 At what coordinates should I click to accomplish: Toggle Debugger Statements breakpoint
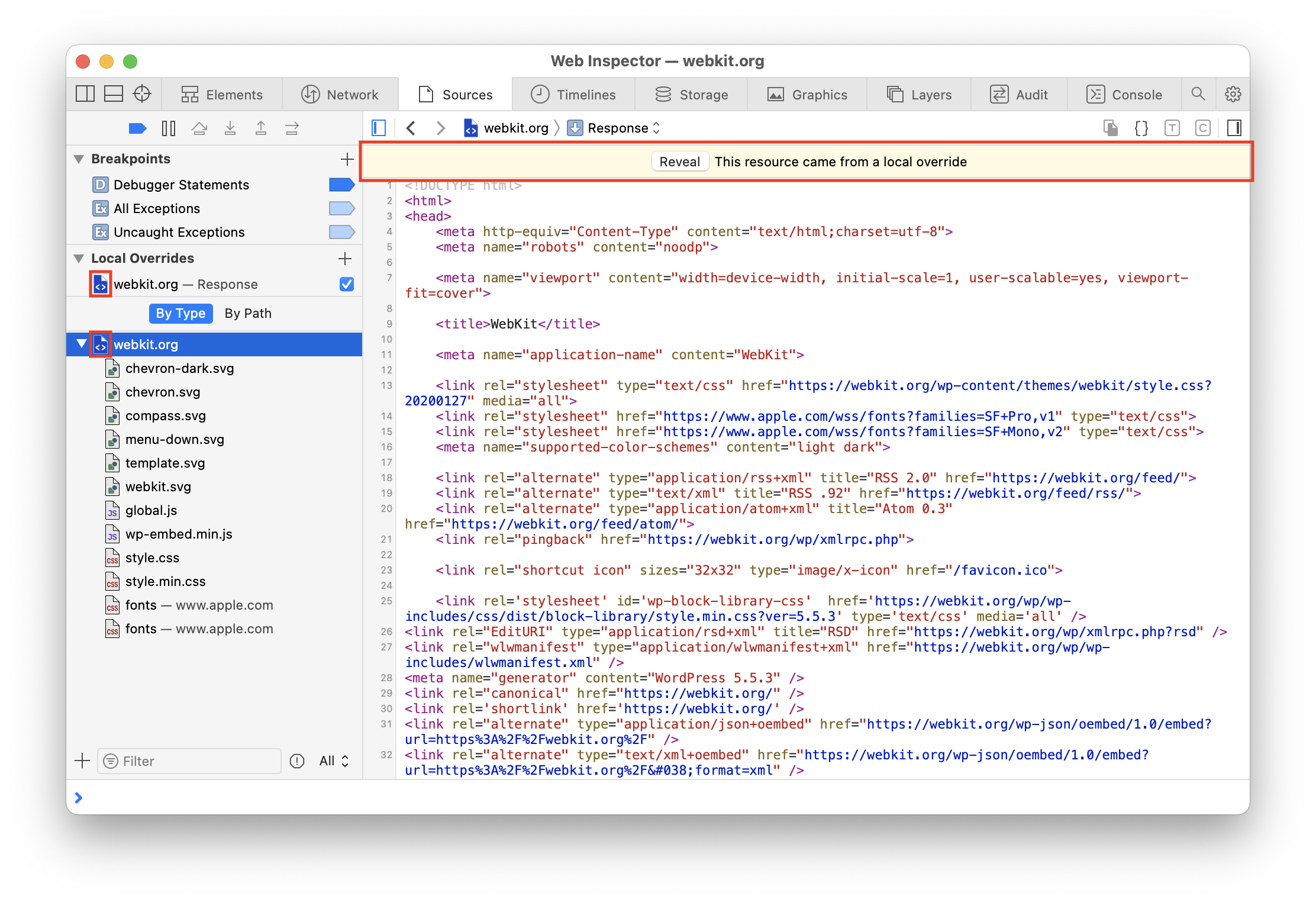pyautogui.click(x=341, y=185)
